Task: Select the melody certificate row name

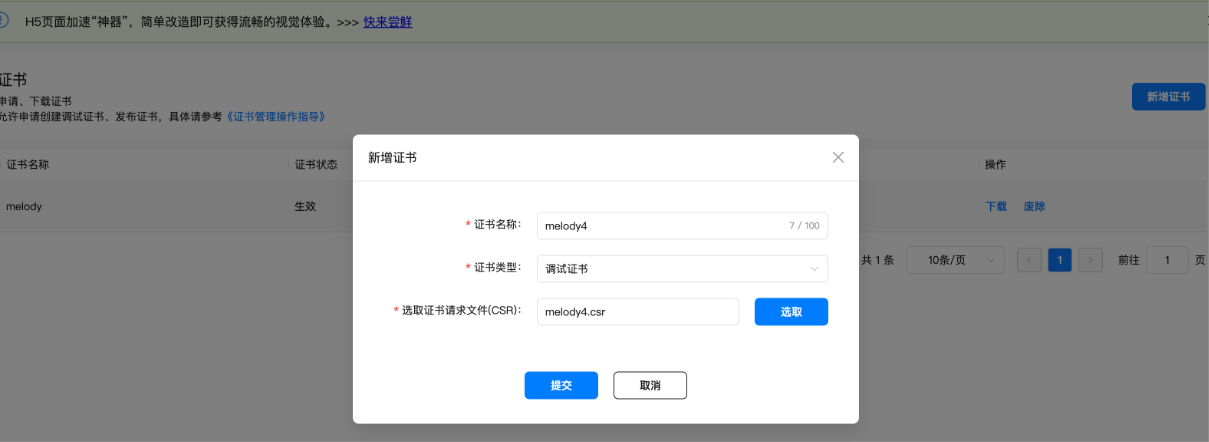Action: [24, 207]
